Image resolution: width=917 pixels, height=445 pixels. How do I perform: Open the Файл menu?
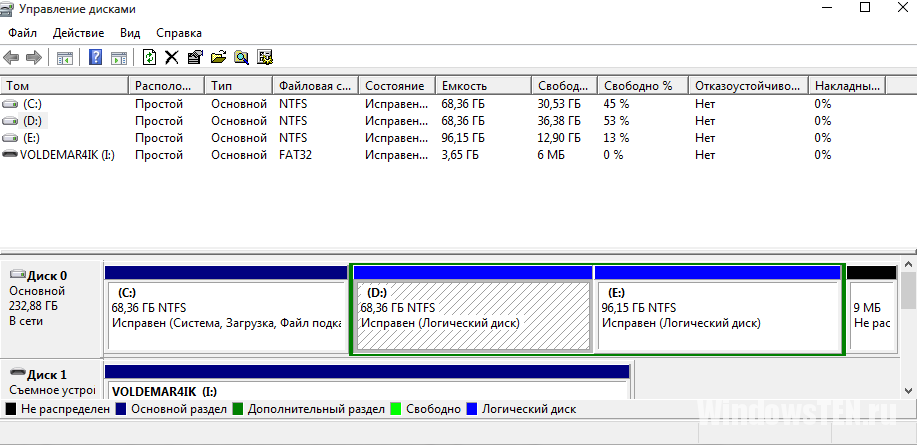22,33
